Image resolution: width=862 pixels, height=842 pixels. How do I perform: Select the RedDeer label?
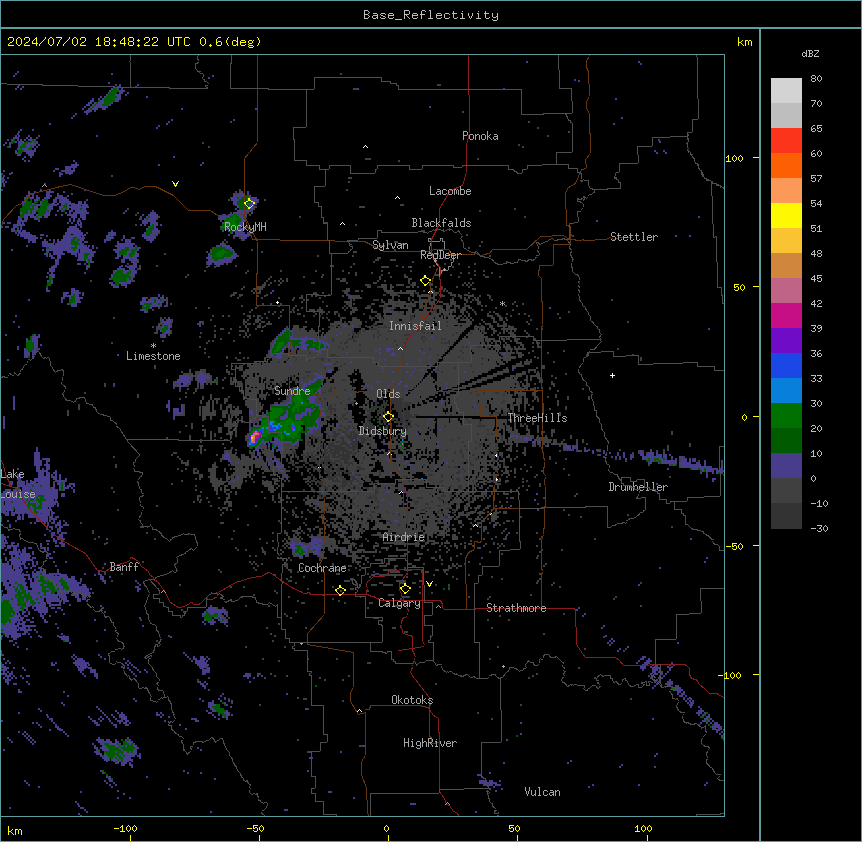tap(440, 255)
